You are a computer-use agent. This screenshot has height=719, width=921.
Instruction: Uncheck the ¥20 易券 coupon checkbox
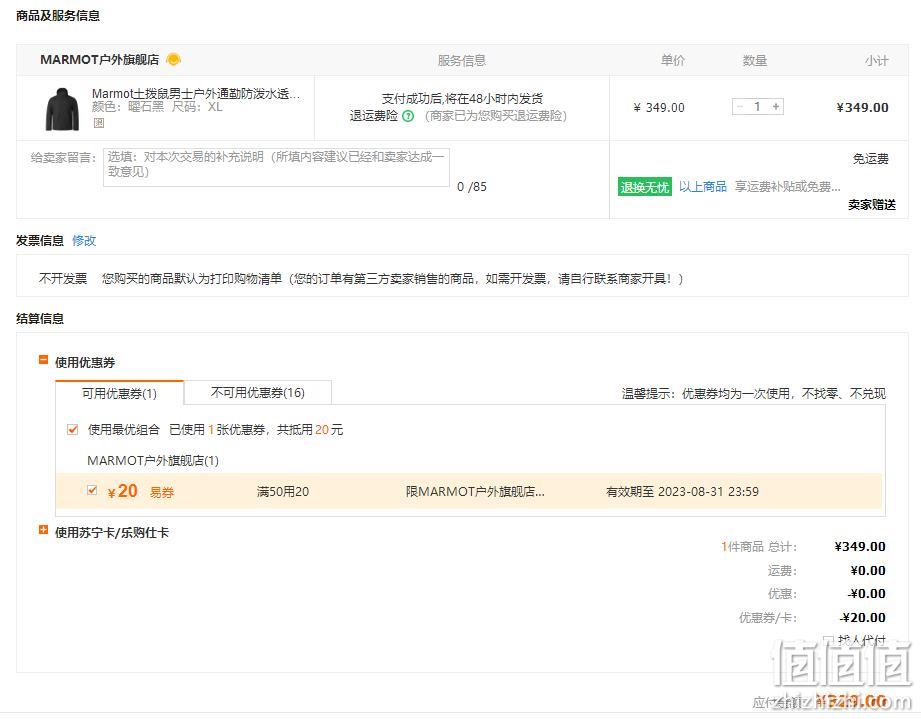coord(92,490)
